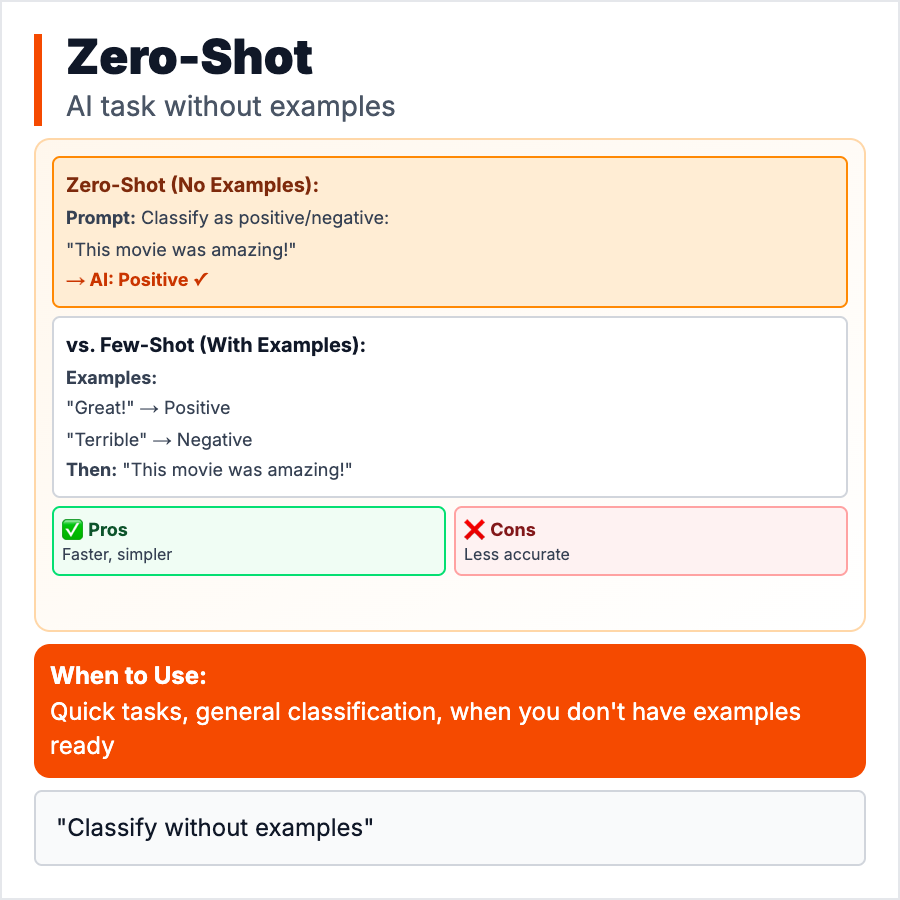Click the 'When to Use:' banner heading
Viewport: 900px width, 900px height.
129,675
